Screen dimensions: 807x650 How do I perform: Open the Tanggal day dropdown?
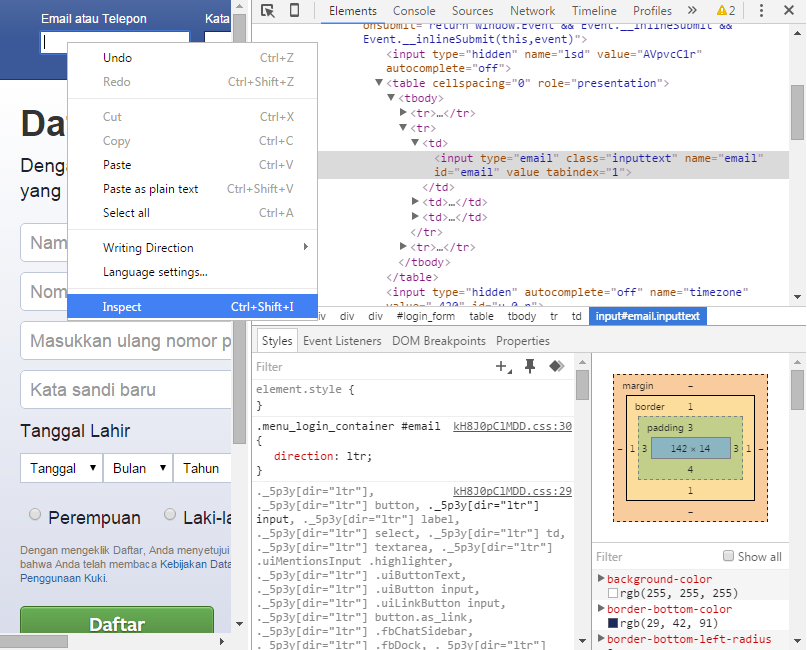point(62,468)
